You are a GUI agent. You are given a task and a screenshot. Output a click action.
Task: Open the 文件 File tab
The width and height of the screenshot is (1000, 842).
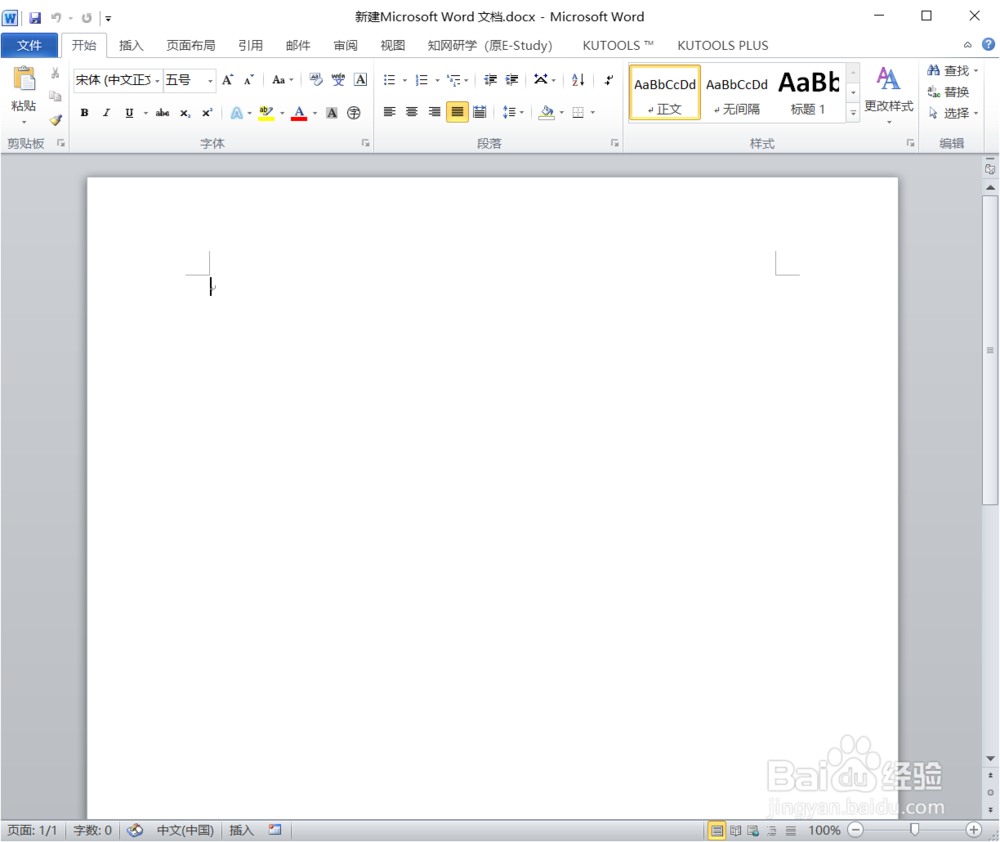pos(29,45)
